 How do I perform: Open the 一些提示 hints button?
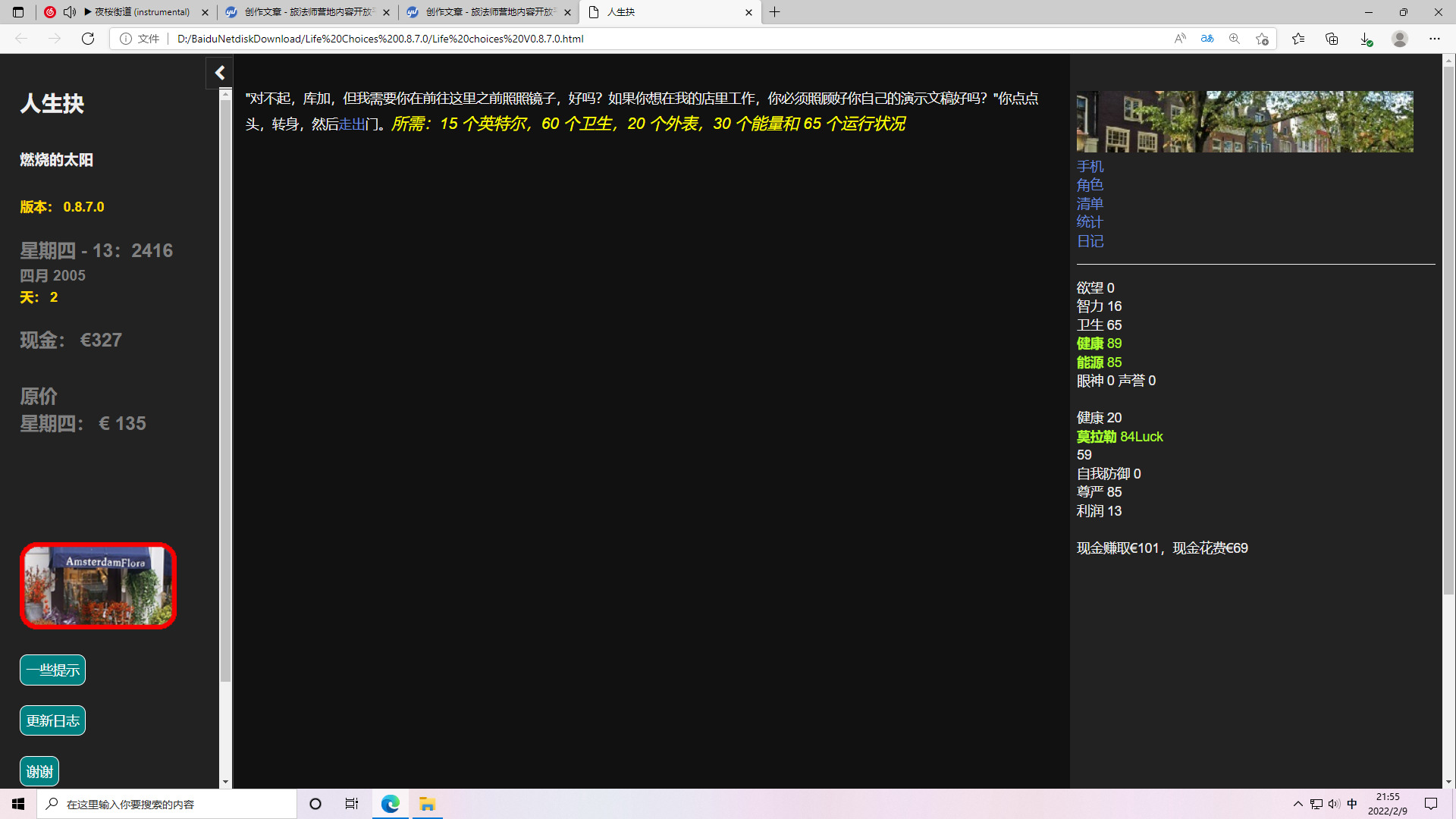pyautogui.click(x=52, y=670)
